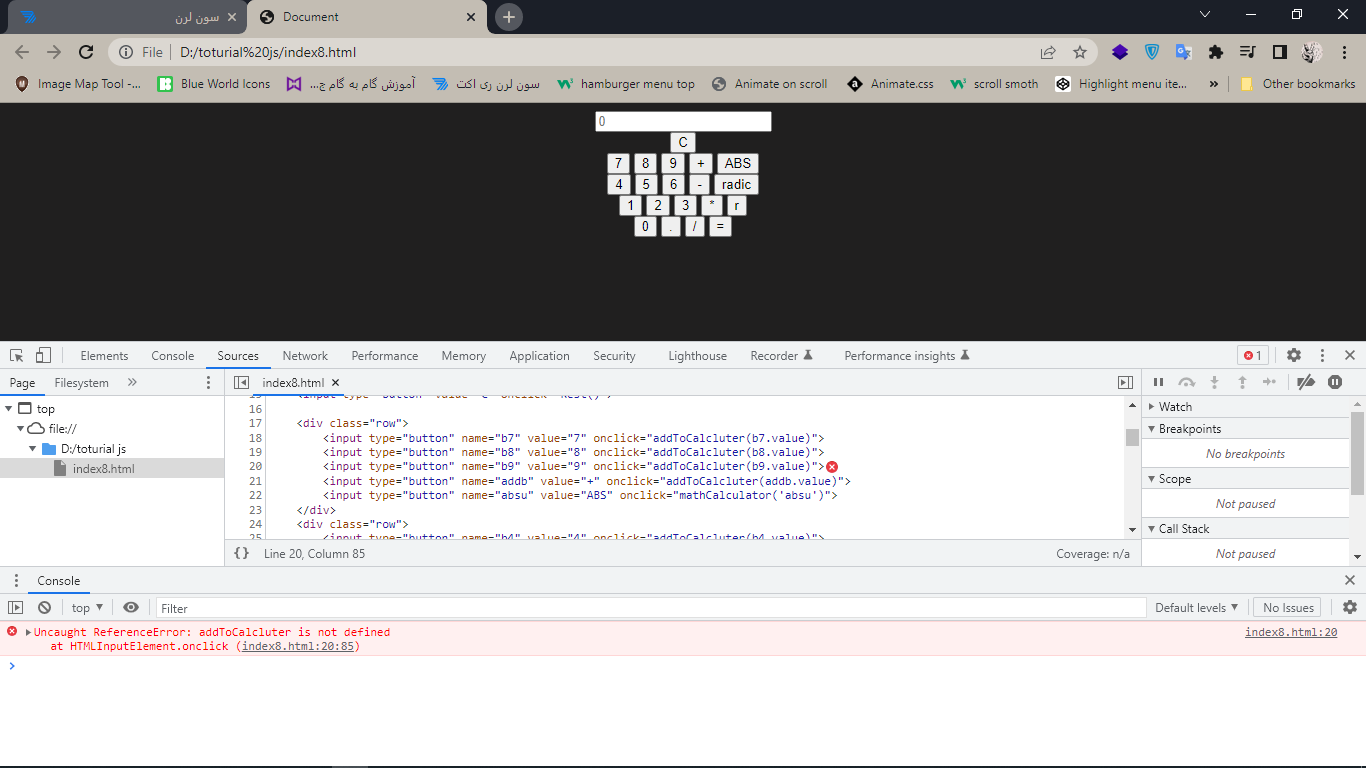This screenshot has width=1366, height=768.
Task: Open the console drawer three-dot menu
Action: click(x=15, y=580)
